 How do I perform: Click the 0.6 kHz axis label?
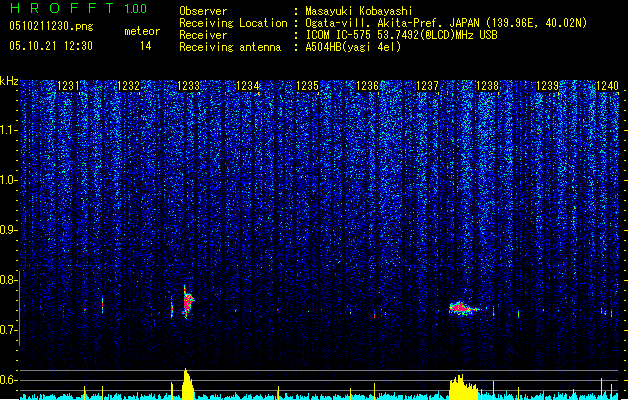(8, 380)
